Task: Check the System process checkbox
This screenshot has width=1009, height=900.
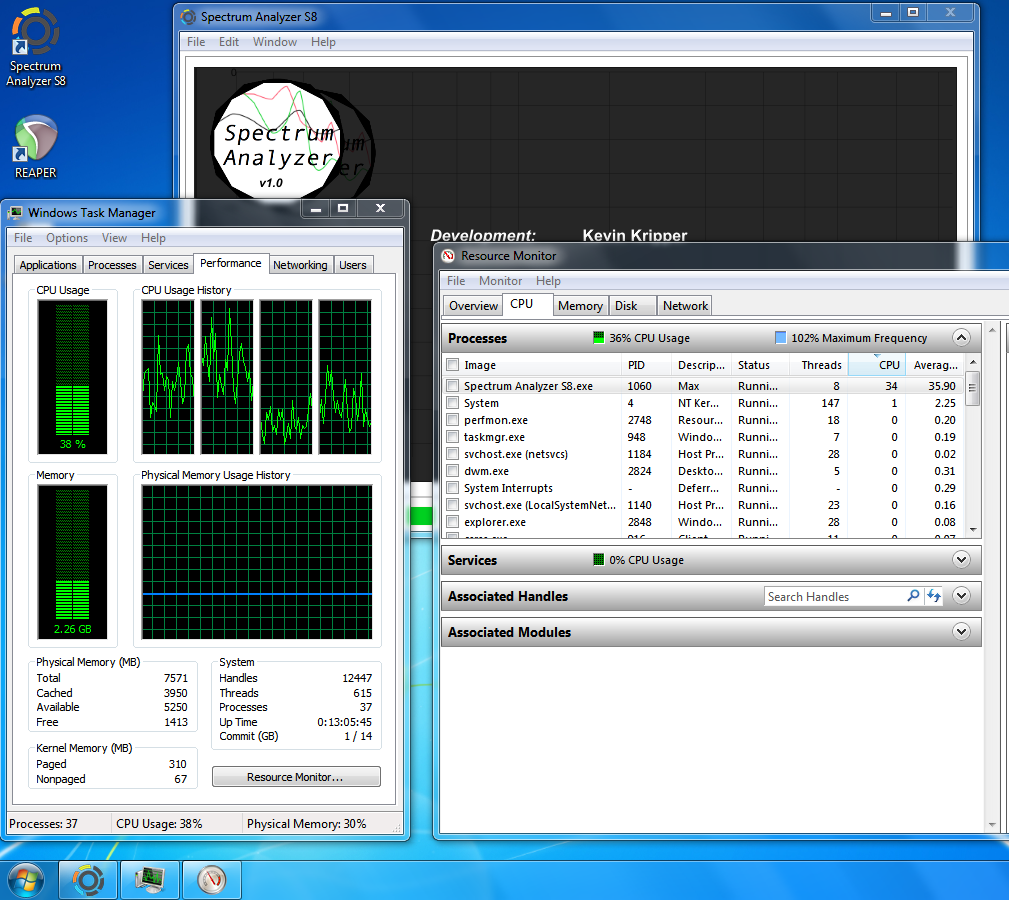Action: pyautogui.click(x=453, y=403)
